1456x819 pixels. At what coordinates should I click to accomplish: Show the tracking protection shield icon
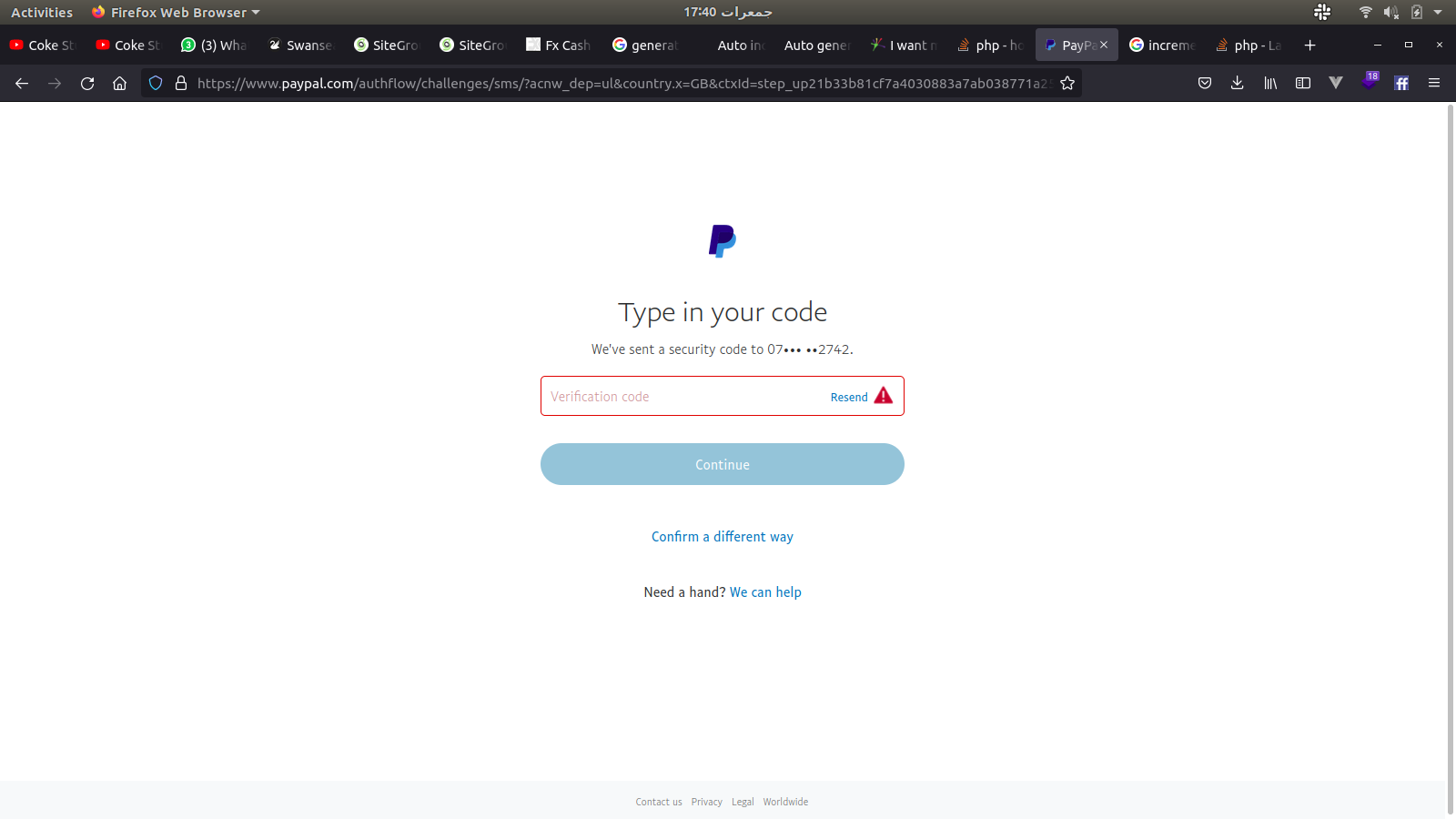pyautogui.click(x=156, y=84)
